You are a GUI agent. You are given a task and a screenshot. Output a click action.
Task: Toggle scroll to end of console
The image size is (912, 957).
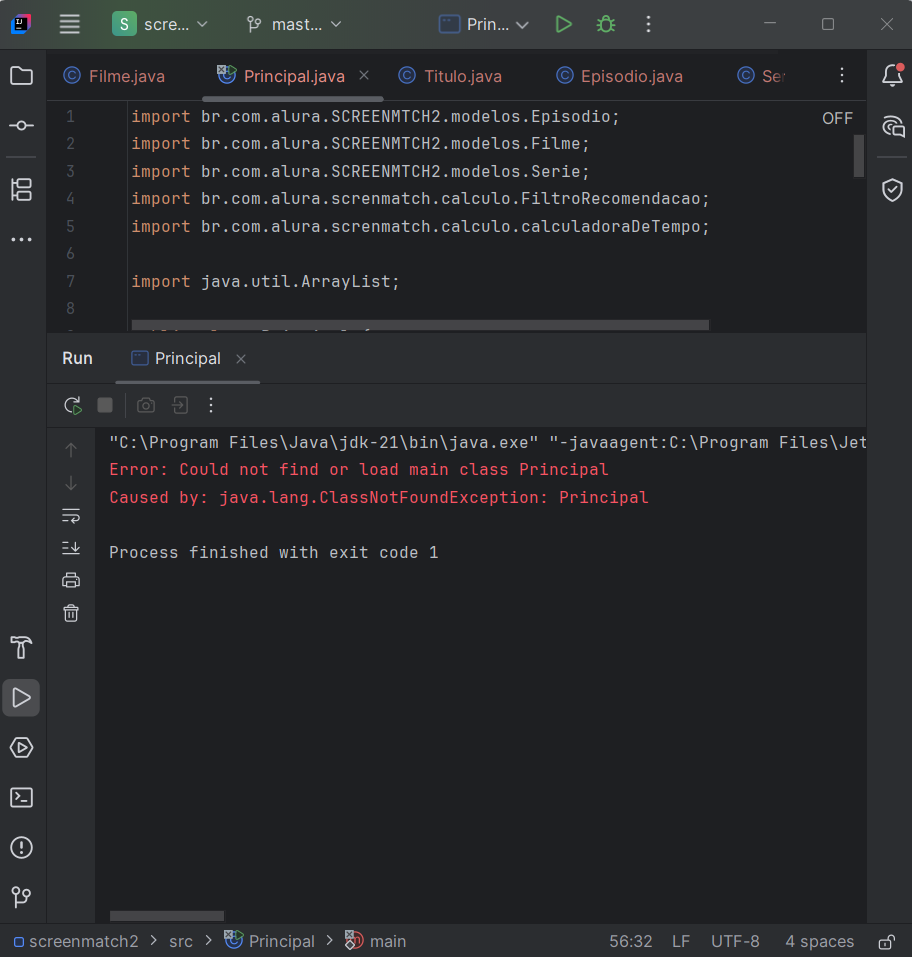(x=71, y=548)
